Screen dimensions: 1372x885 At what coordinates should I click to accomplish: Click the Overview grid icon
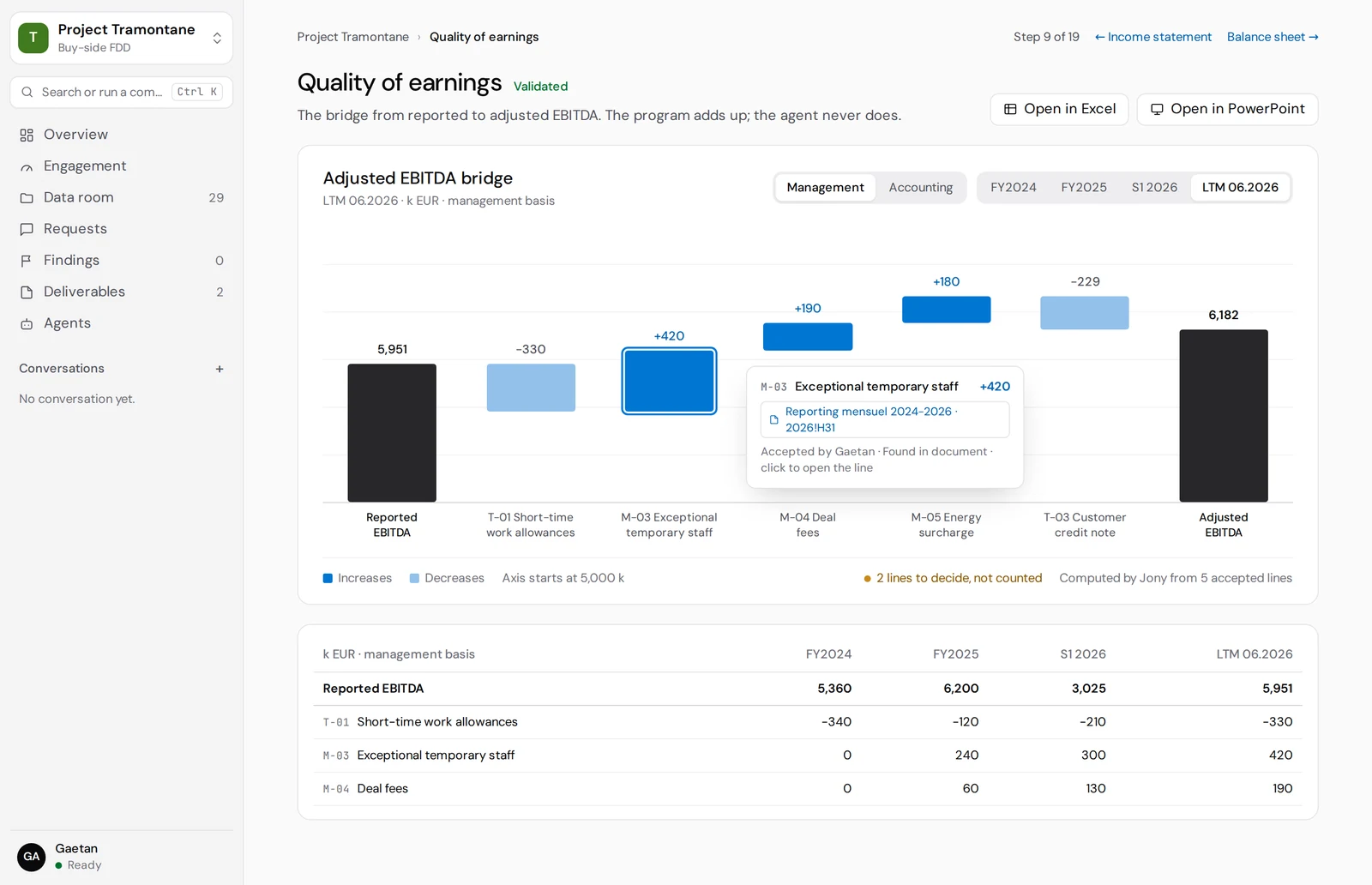(x=27, y=135)
